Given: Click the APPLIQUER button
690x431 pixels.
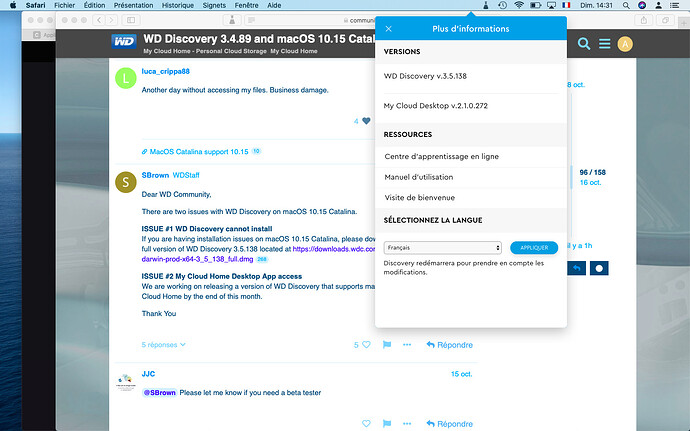Looking at the screenshot, I should pos(534,247).
